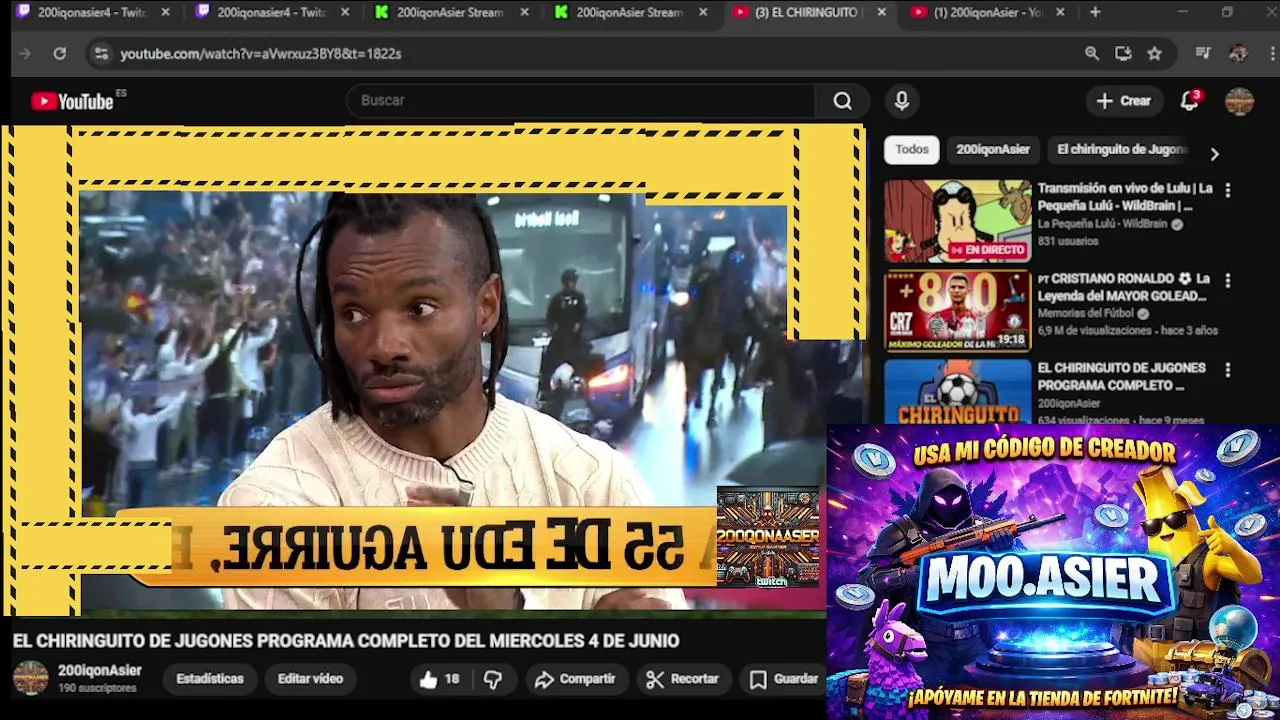Like the video with thumbs up
This screenshot has width=1280, height=720.
pyautogui.click(x=439, y=679)
